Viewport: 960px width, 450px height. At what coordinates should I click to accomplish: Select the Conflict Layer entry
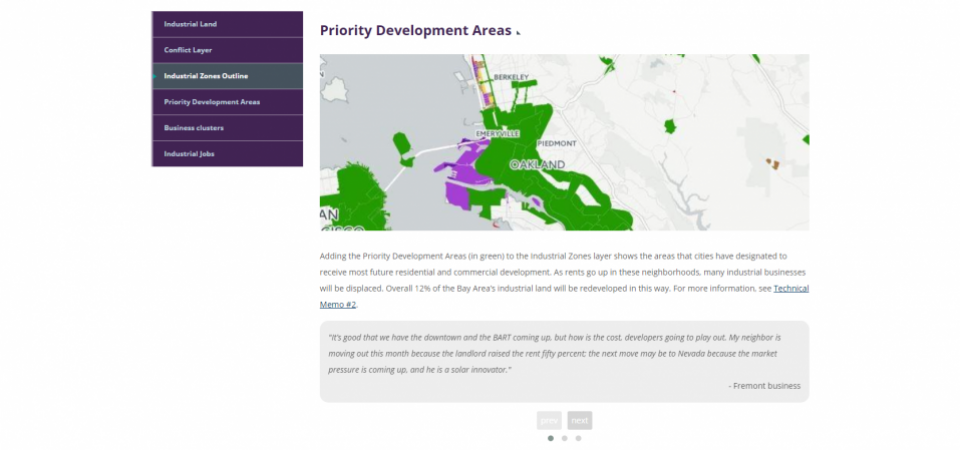pos(188,50)
